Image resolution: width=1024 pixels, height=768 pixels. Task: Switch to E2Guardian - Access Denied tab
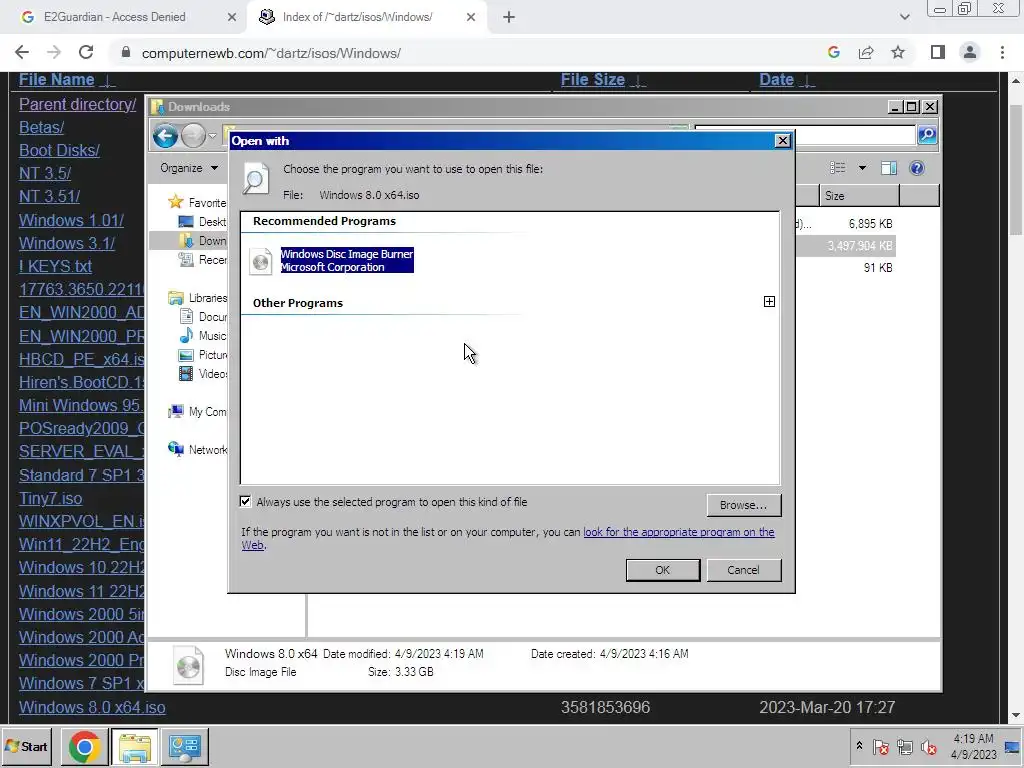[x=114, y=17]
